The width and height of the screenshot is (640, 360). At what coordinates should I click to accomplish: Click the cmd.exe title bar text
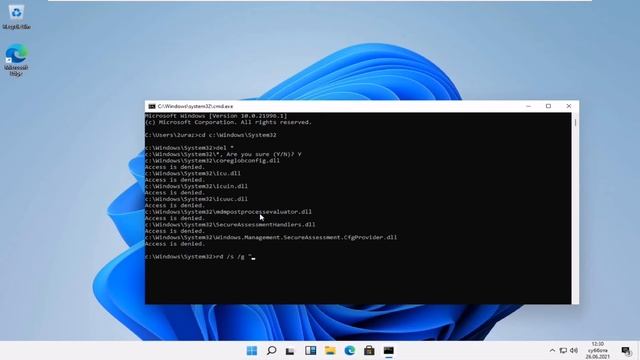click(196, 106)
